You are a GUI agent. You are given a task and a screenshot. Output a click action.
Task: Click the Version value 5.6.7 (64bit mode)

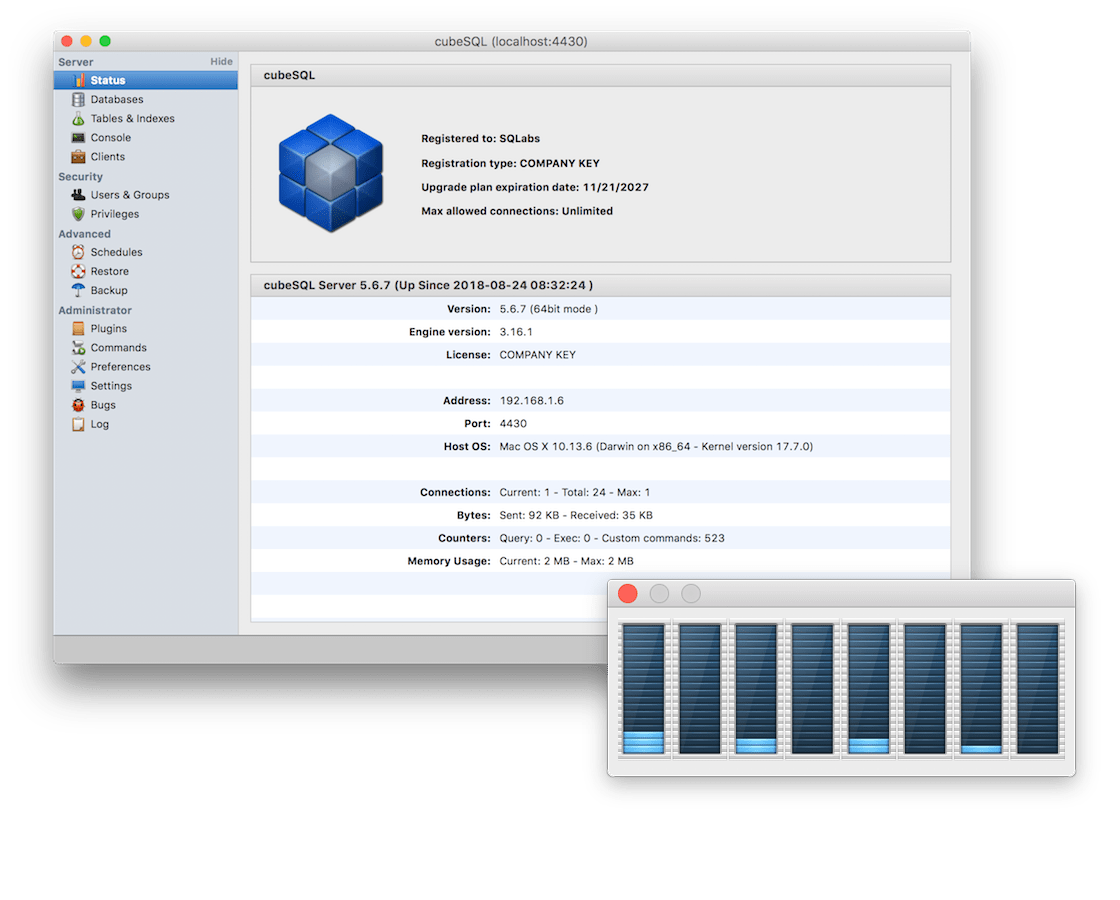549,309
